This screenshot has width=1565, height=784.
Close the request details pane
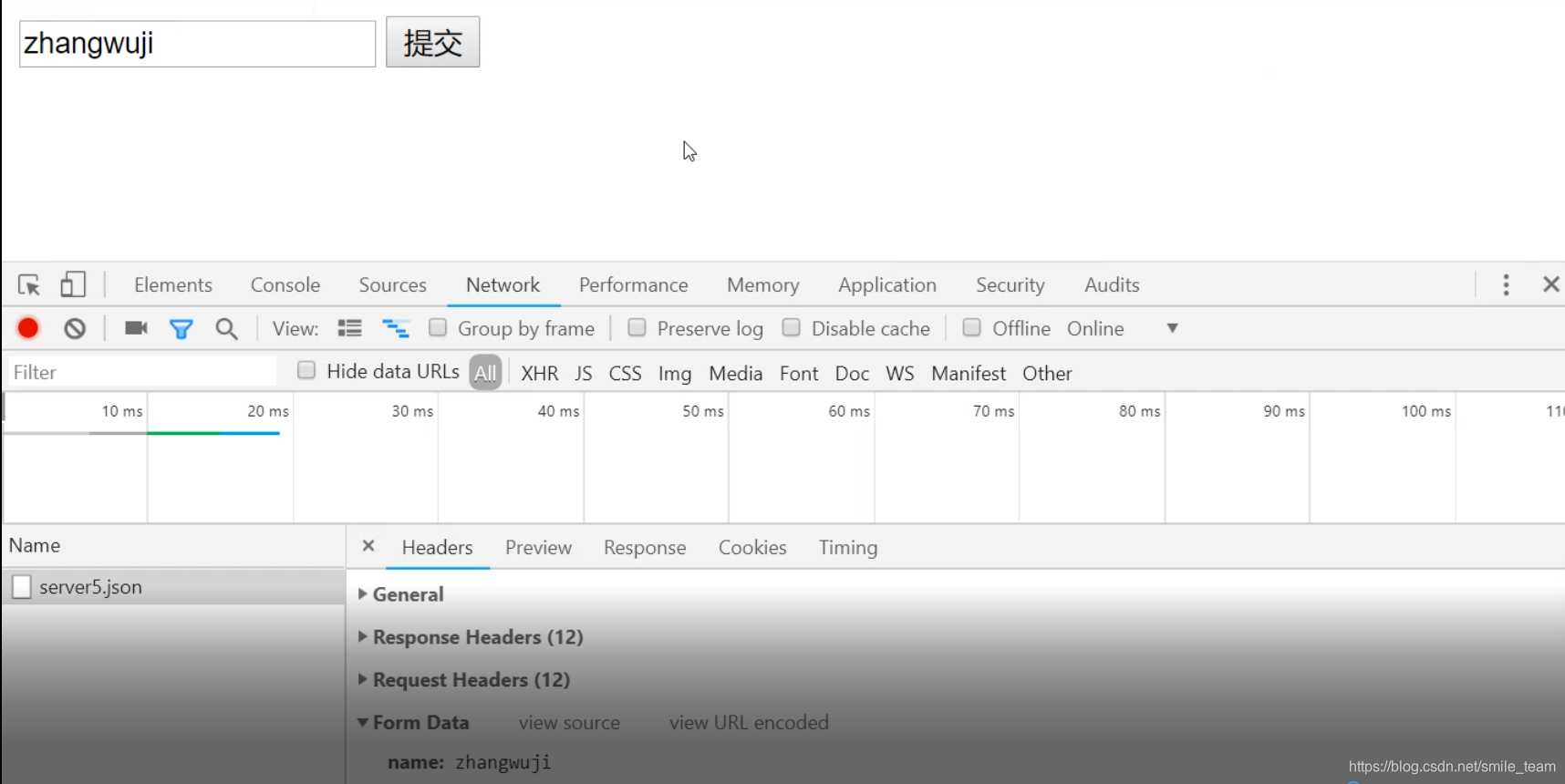click(x=368, y=546)
